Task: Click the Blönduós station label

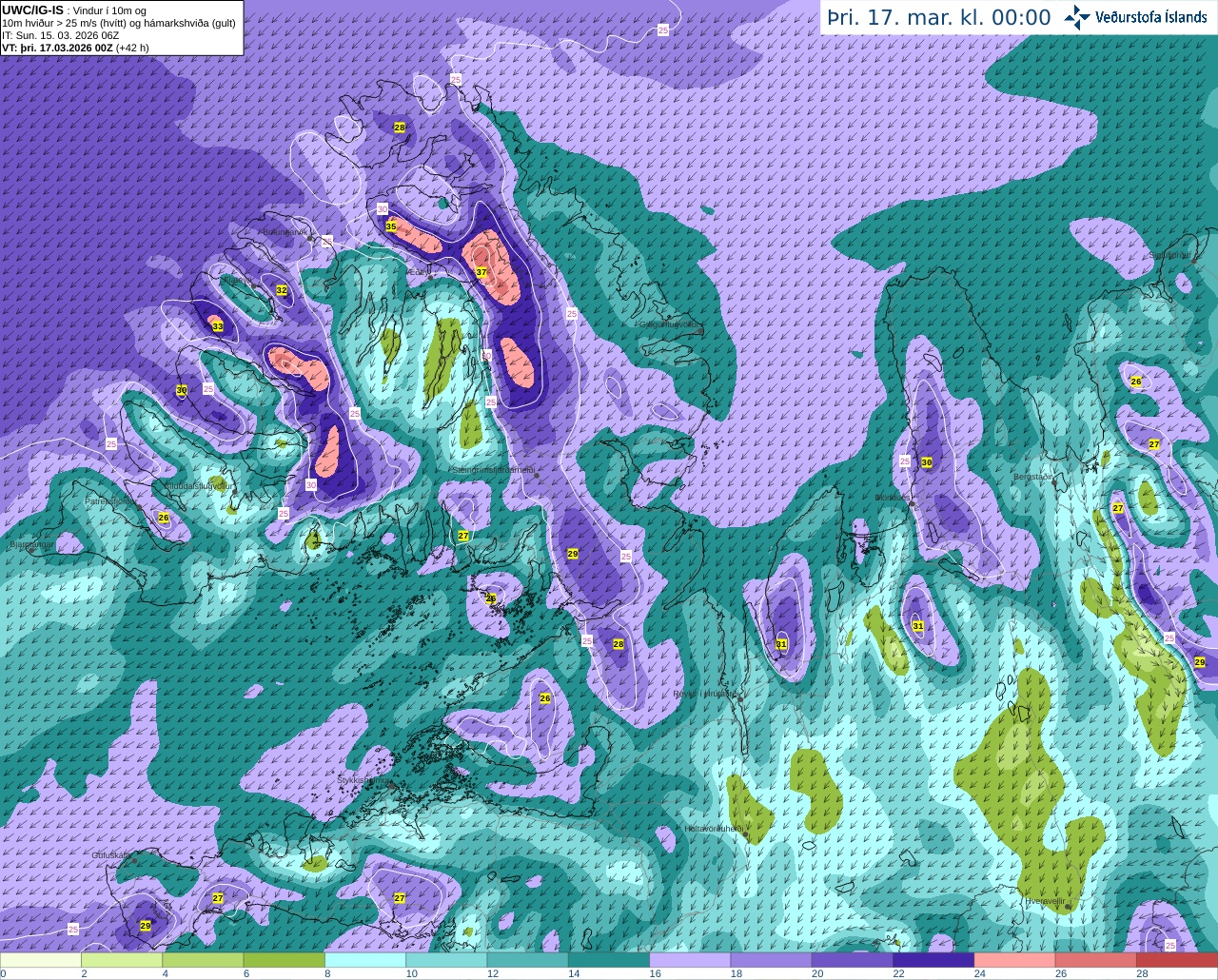Action: 892,498
